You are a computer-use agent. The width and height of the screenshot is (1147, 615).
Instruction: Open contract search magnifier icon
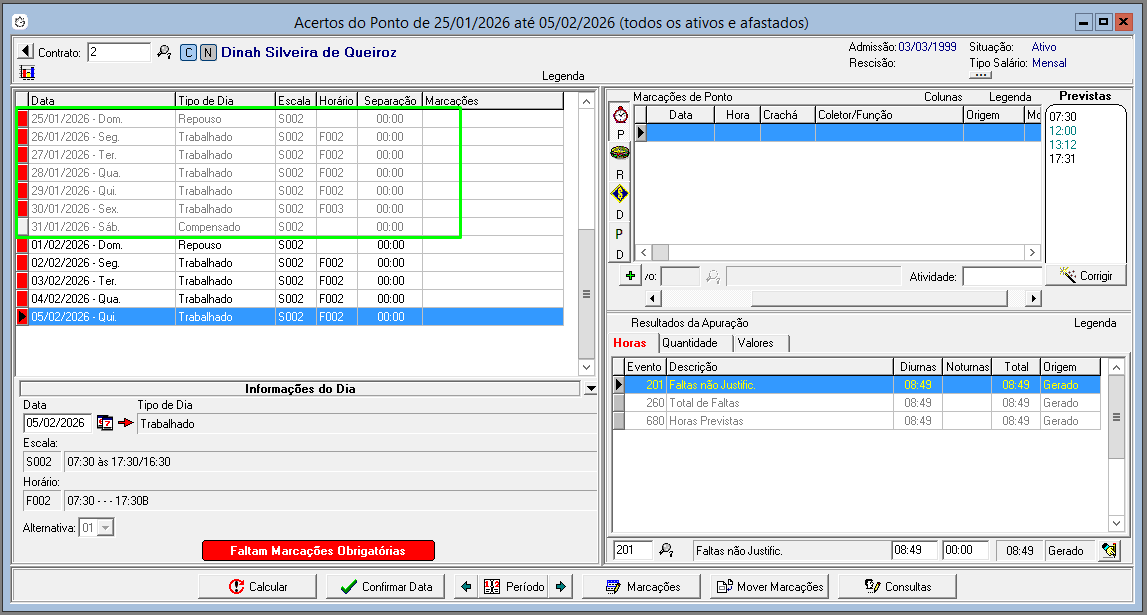coord(165,52)
